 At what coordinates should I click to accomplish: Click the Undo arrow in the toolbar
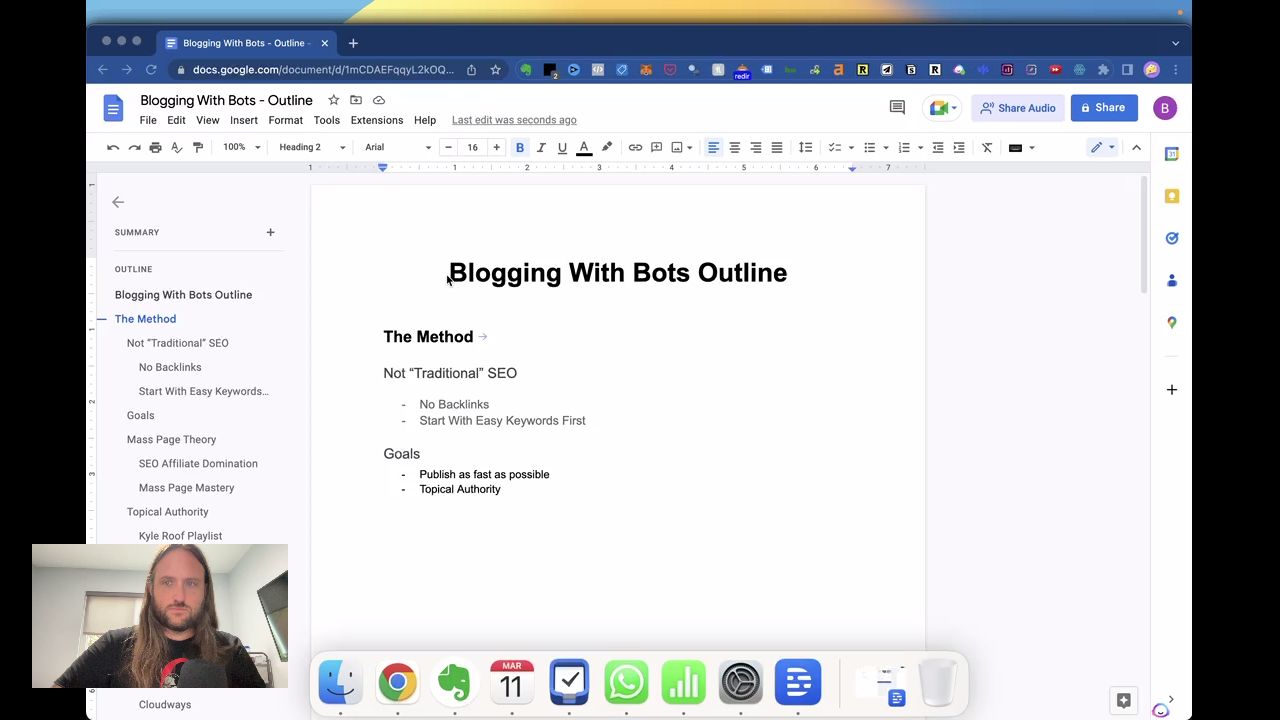coord(113,148)
